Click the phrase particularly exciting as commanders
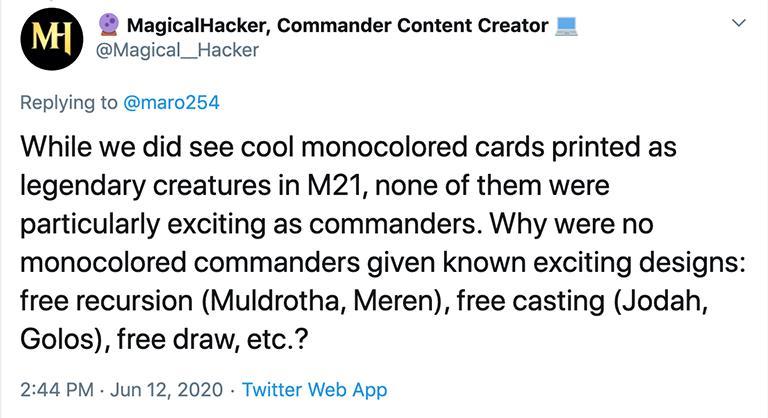 [248, 224]
